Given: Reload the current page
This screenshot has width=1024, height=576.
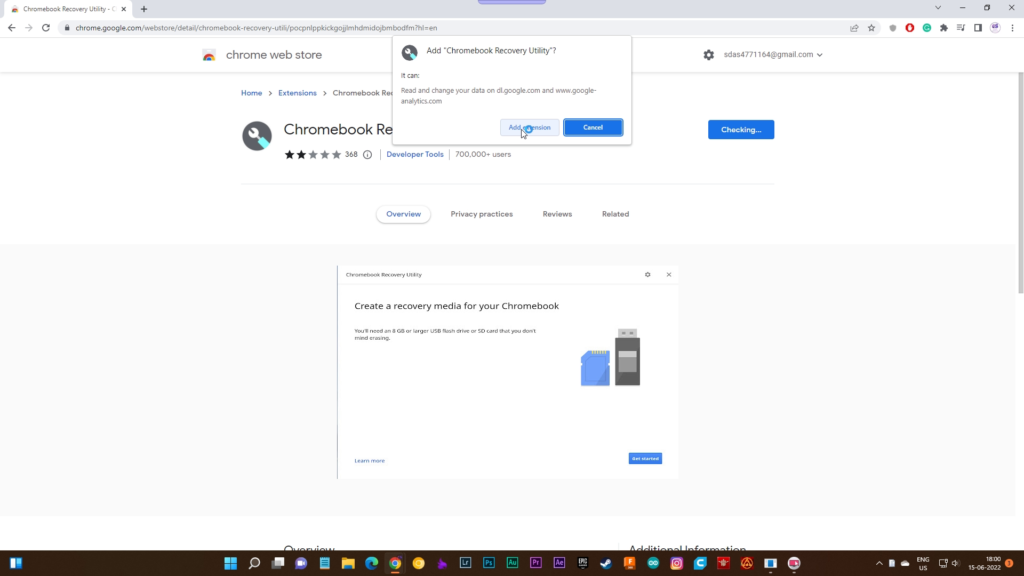Looking at the screenshot, I should click(x=46, y=28).
